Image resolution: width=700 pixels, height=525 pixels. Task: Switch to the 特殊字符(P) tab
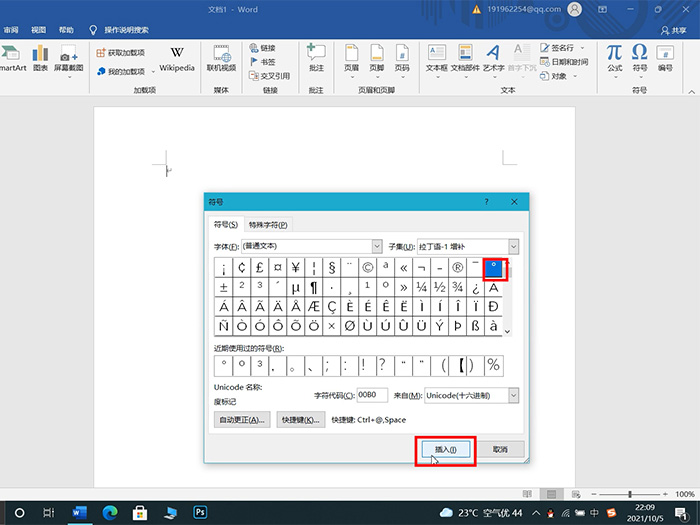coord(268,225)
